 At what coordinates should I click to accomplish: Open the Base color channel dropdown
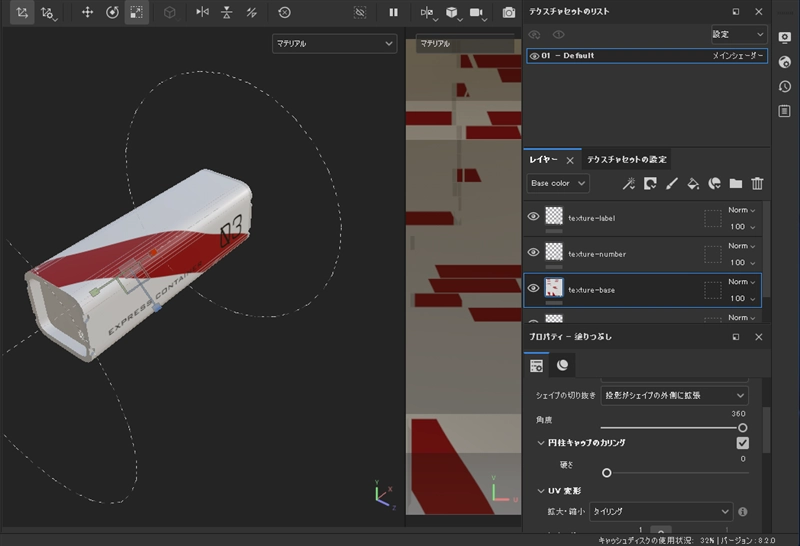click(x=558, y=184)
